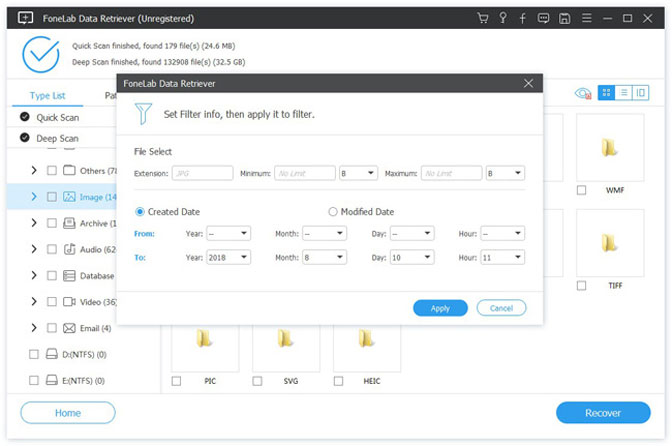Viewport: 672px width, 446px height.
Task: Click the filter funnel icon in dialog
Action: pos(143,114)
